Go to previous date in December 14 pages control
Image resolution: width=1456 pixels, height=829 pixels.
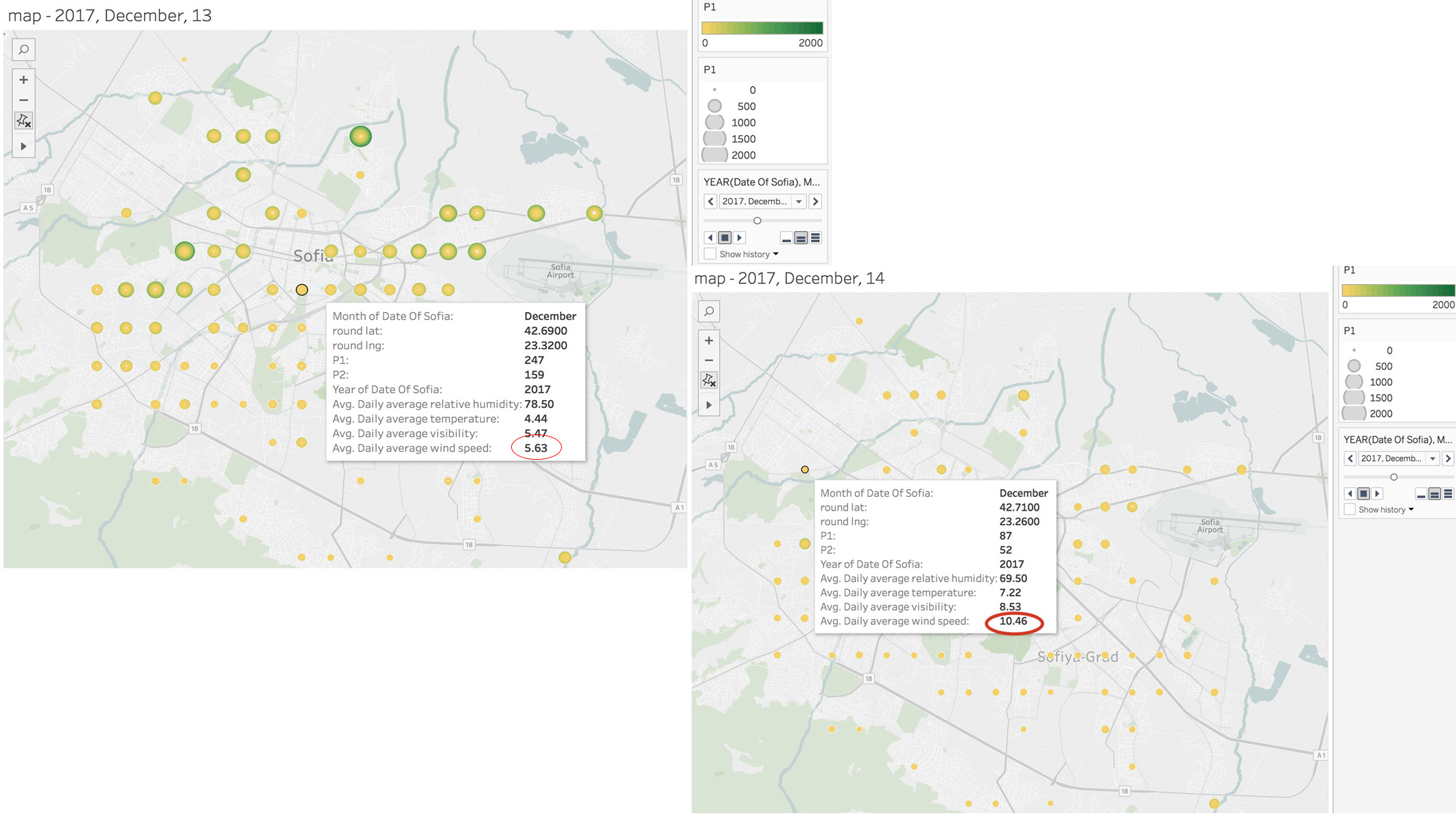pos(1350,458)
